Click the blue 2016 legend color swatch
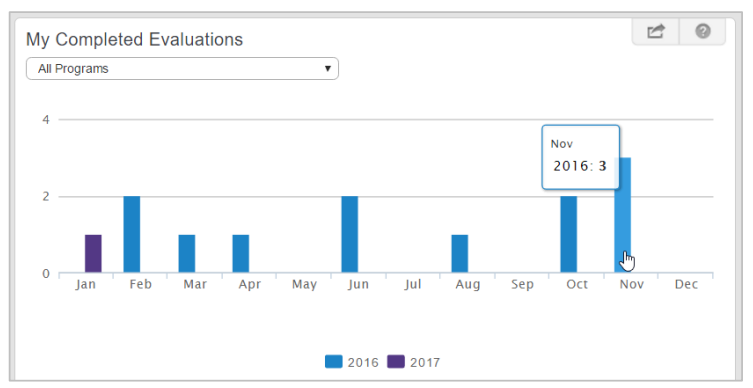This screenshot has width=753, height=388. tap(333, 362)
